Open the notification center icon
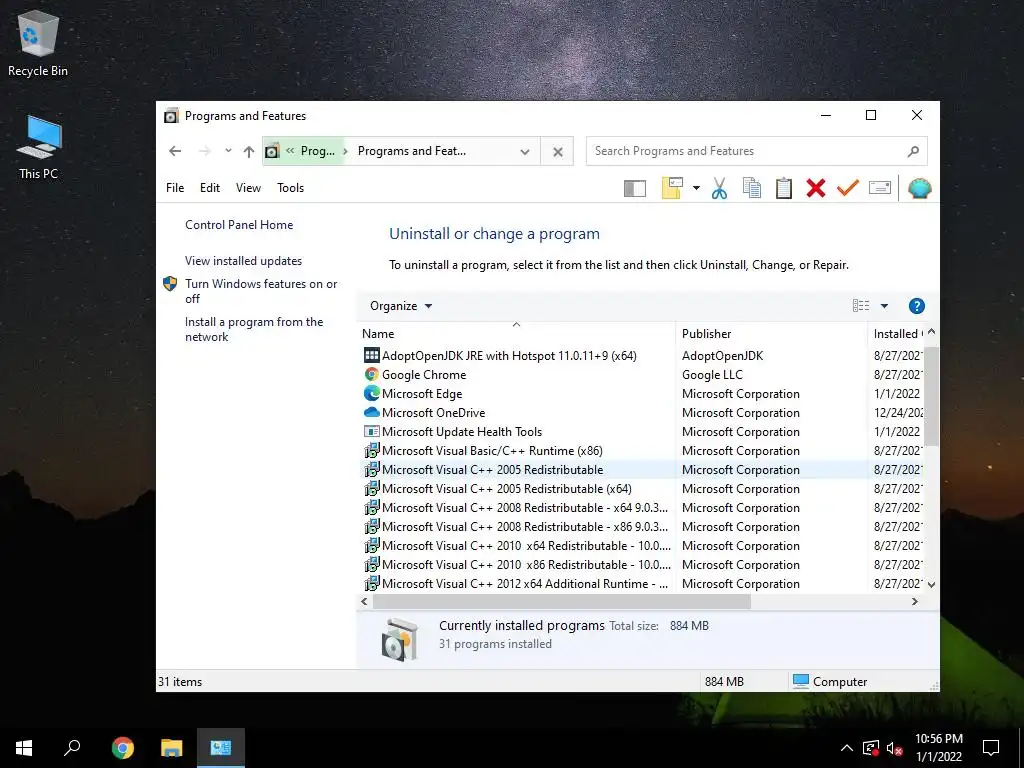1024x768 pixels. [991, 748]
